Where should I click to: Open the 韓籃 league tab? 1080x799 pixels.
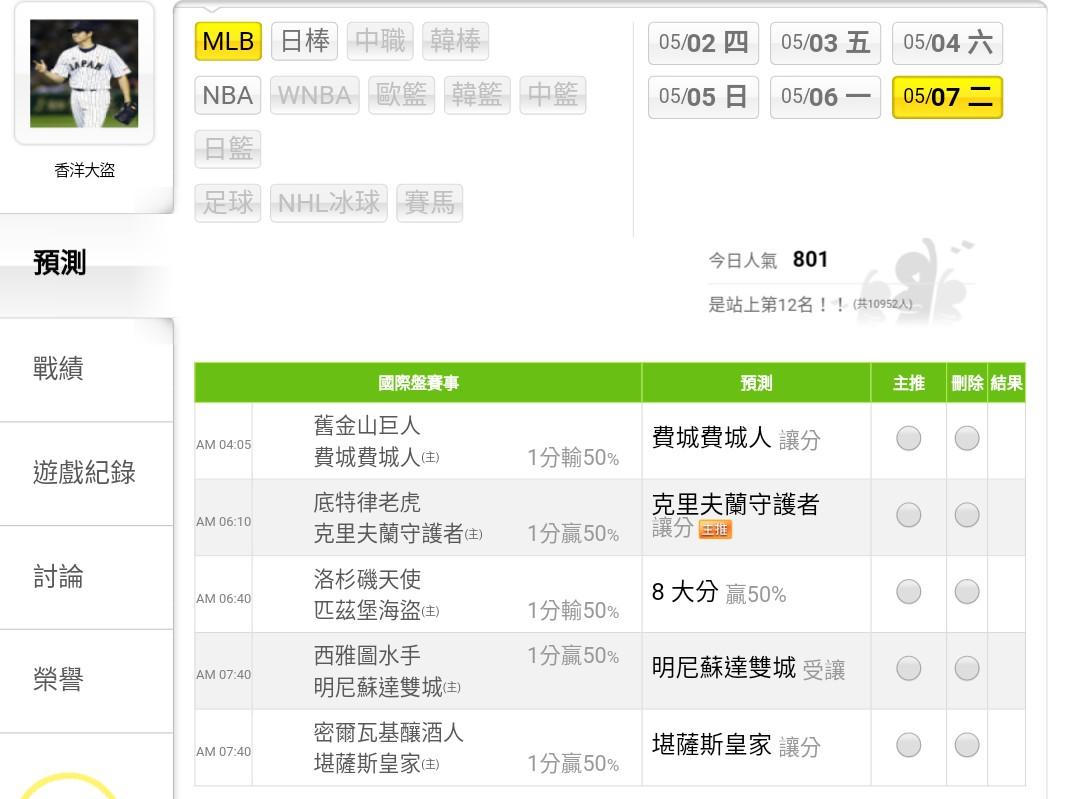pos(477,95)
